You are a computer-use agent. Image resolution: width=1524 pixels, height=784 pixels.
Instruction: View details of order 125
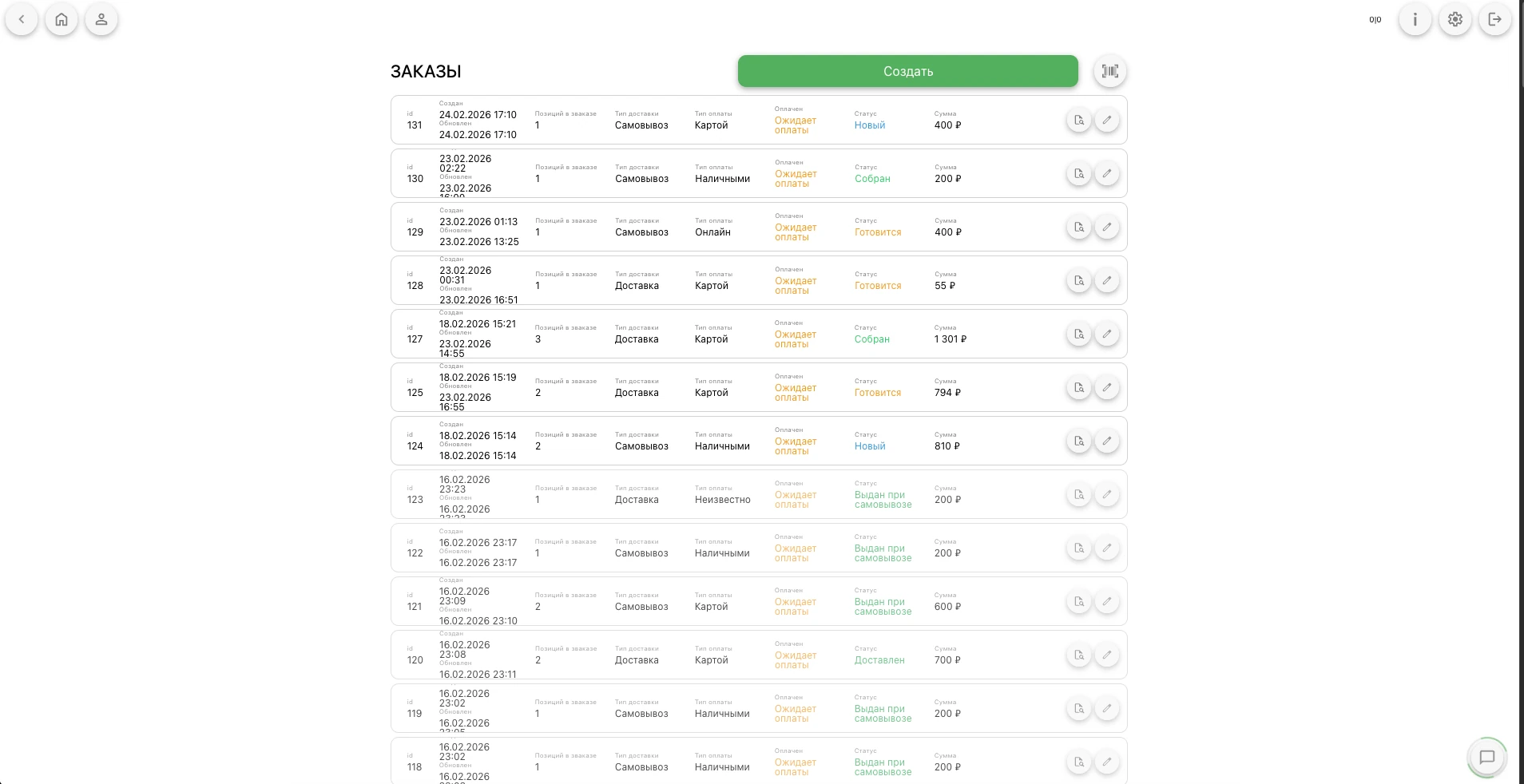(1078, 387)
